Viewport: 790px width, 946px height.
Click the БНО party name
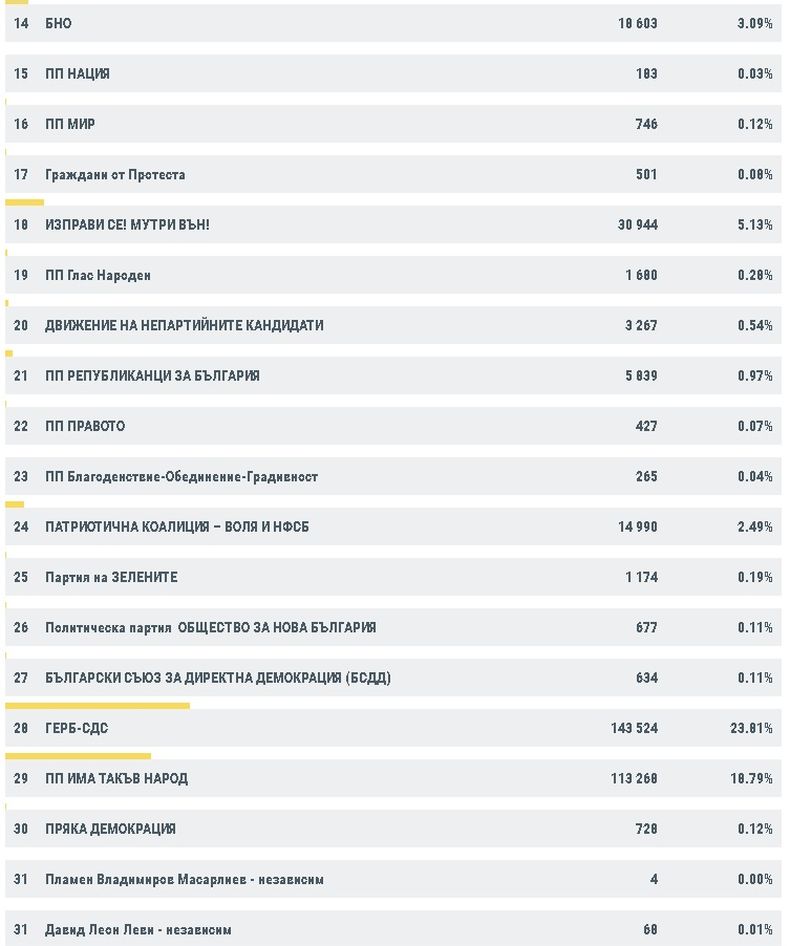pos(58,23)
